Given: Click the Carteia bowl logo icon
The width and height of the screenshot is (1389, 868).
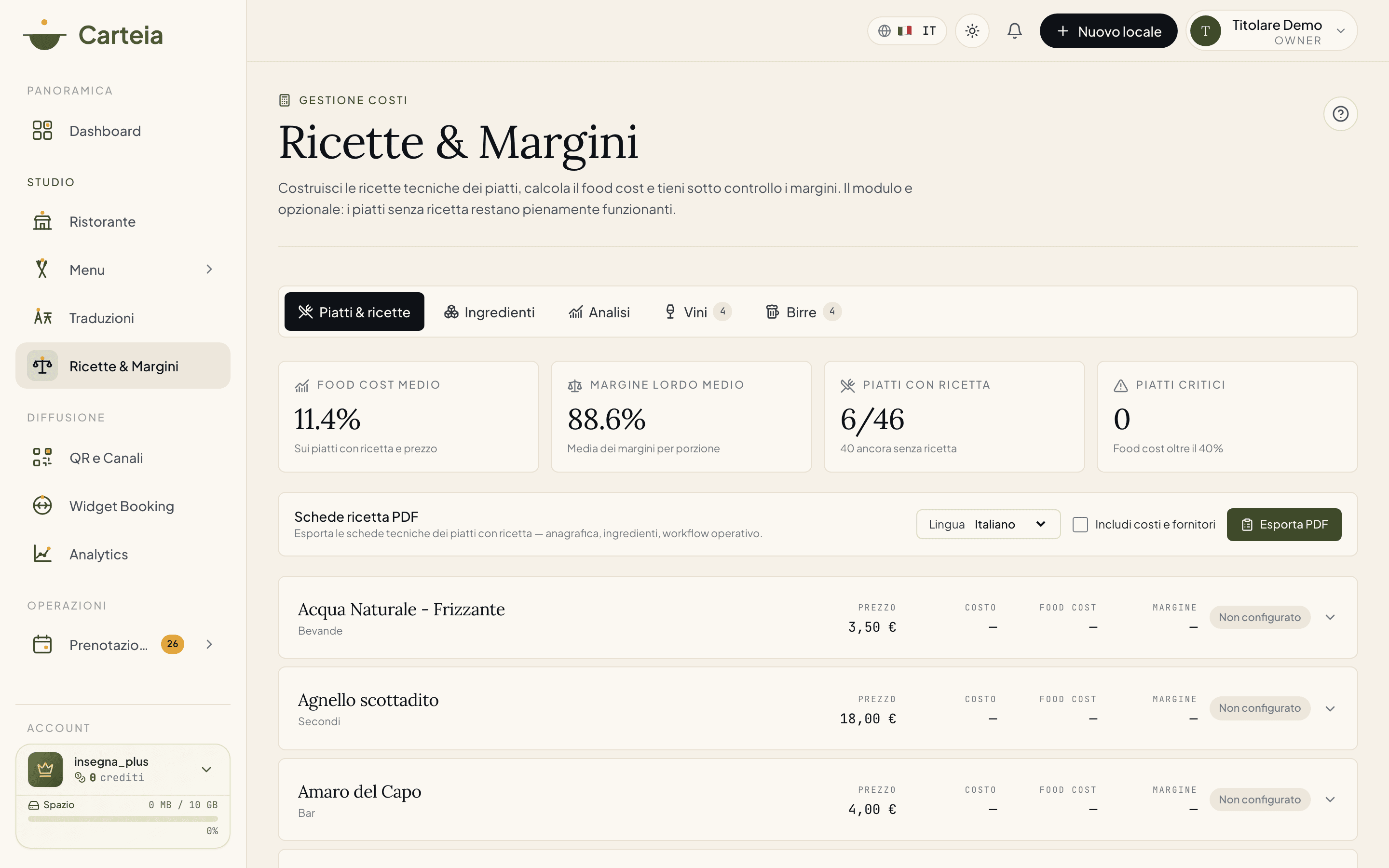Looking at the screenshot, I should tap(44, 35).
